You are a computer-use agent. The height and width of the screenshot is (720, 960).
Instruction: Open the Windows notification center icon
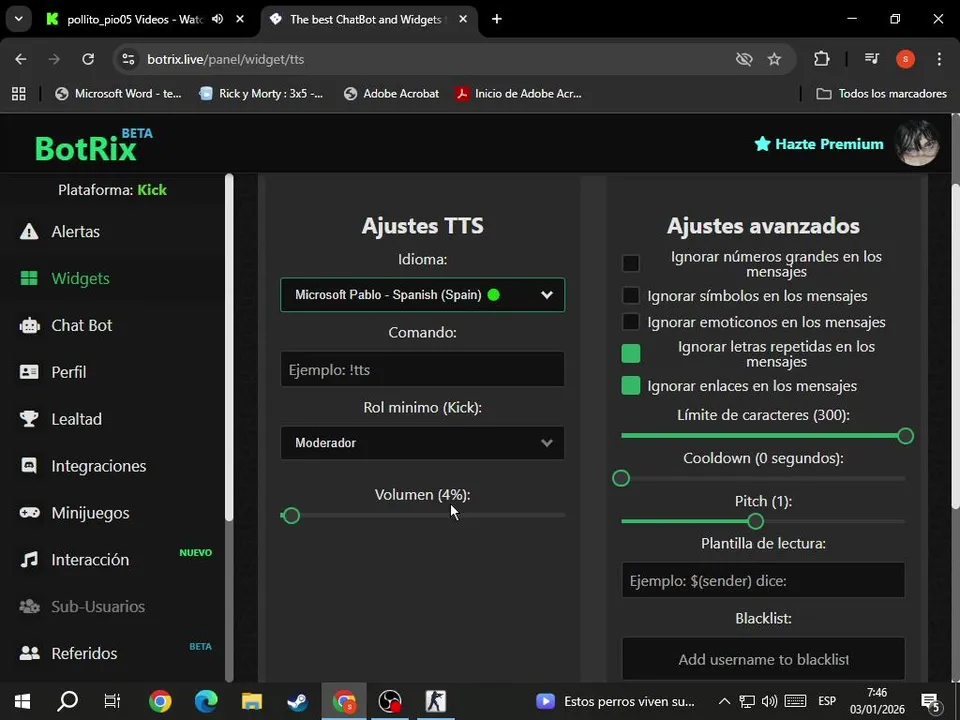coord(931,702)
